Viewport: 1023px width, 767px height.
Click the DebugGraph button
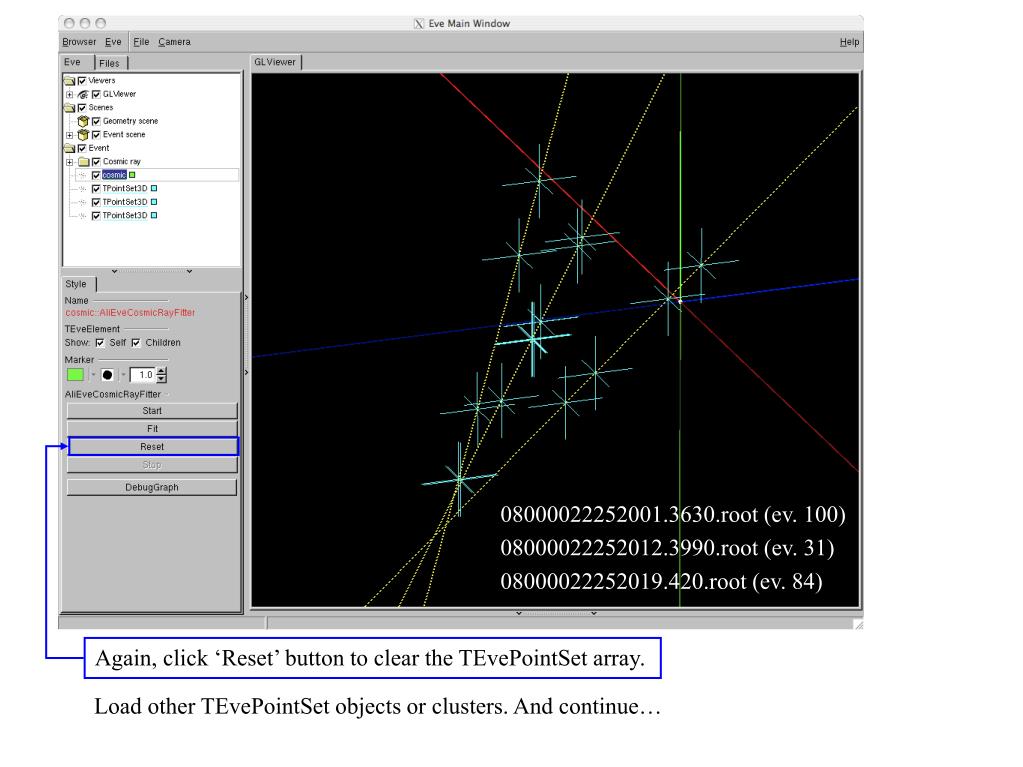coord(152,487)
